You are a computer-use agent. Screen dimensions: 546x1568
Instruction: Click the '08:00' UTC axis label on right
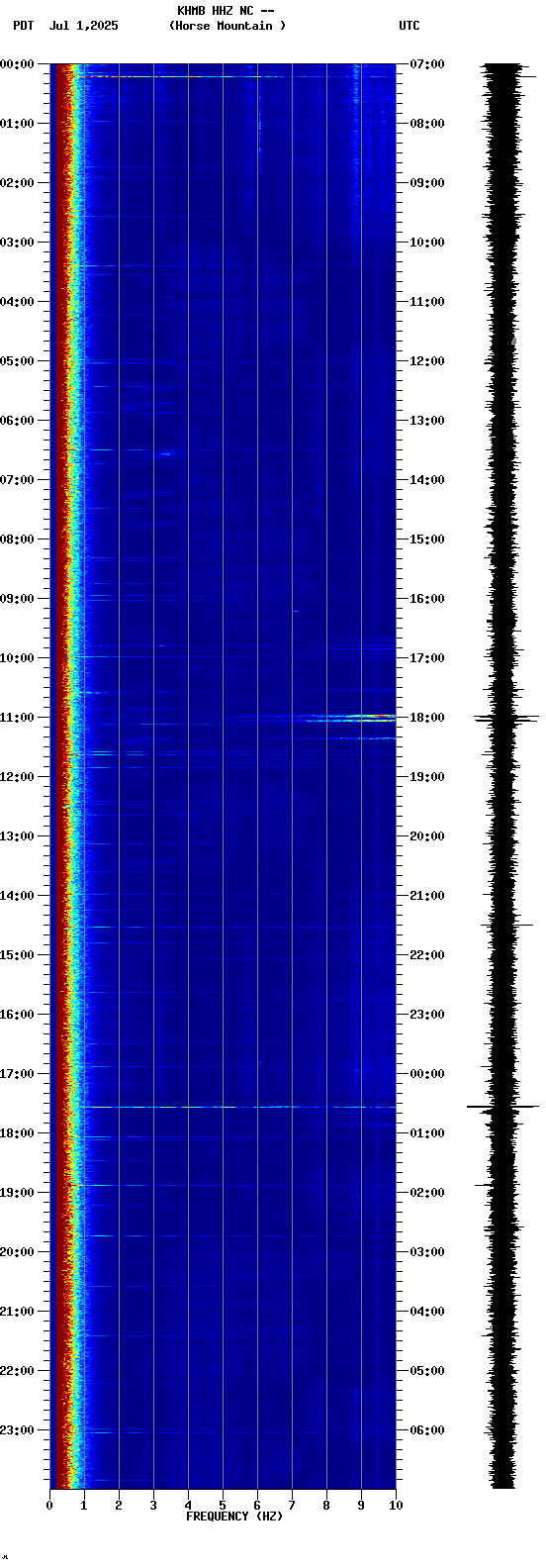click(426, 124)
